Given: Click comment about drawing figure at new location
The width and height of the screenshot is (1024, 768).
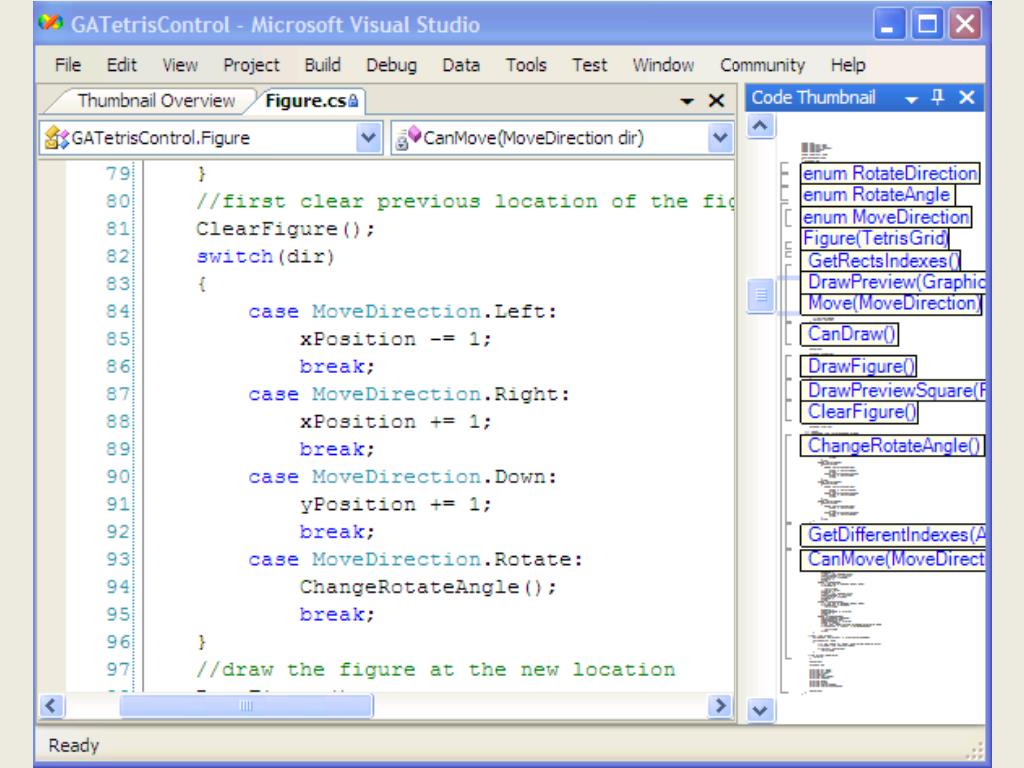Looking at the screenshot, I should click(436, 670).
